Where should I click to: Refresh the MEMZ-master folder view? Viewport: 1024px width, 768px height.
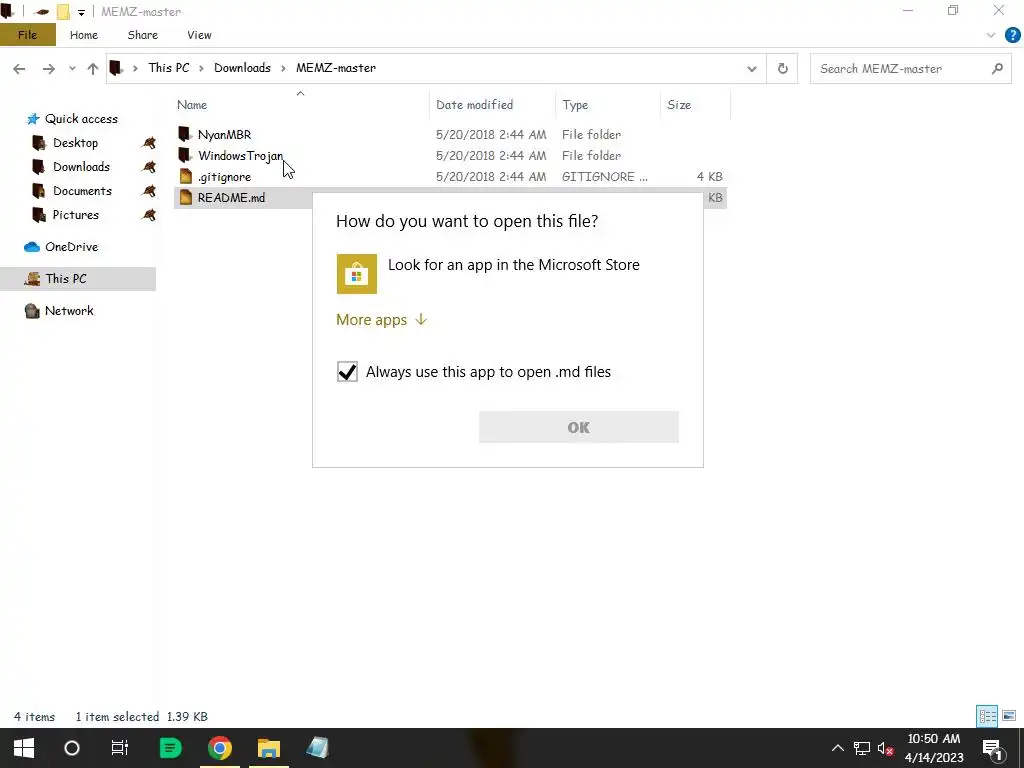[782, 69]
